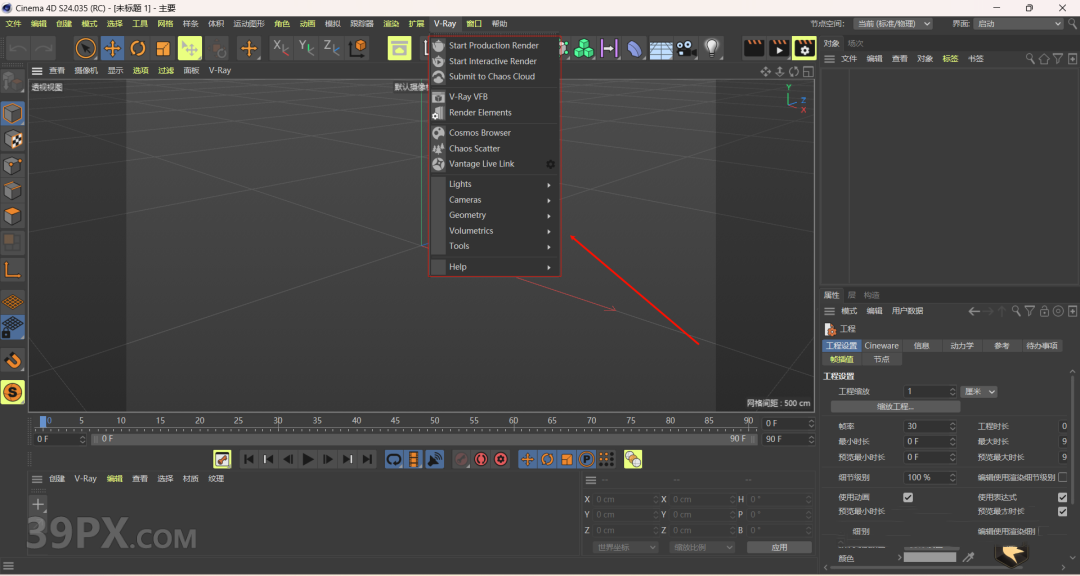Click the green cubes cloner icon

pos(584,48)
